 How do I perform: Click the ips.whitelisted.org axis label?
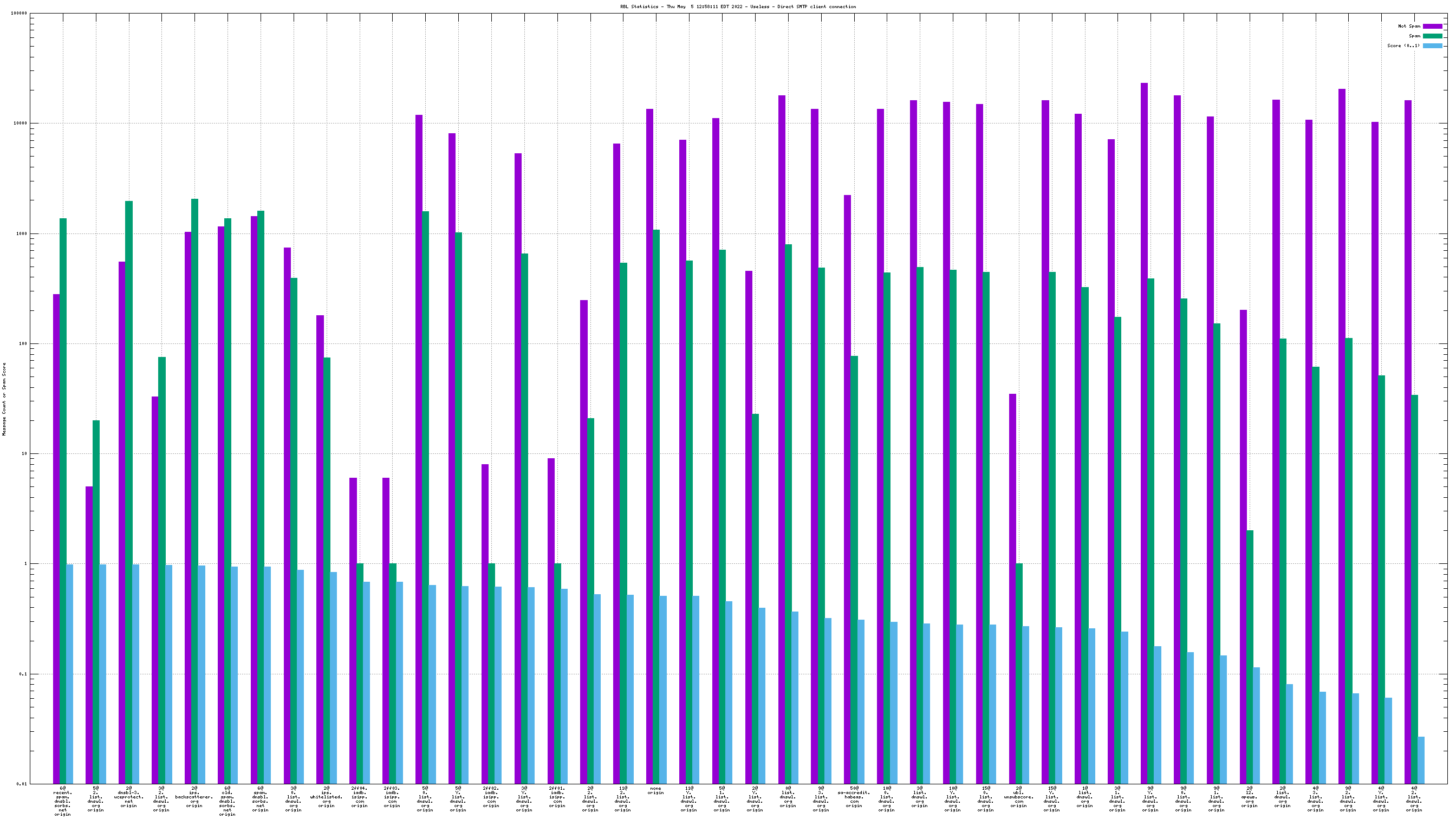point(326,796)
